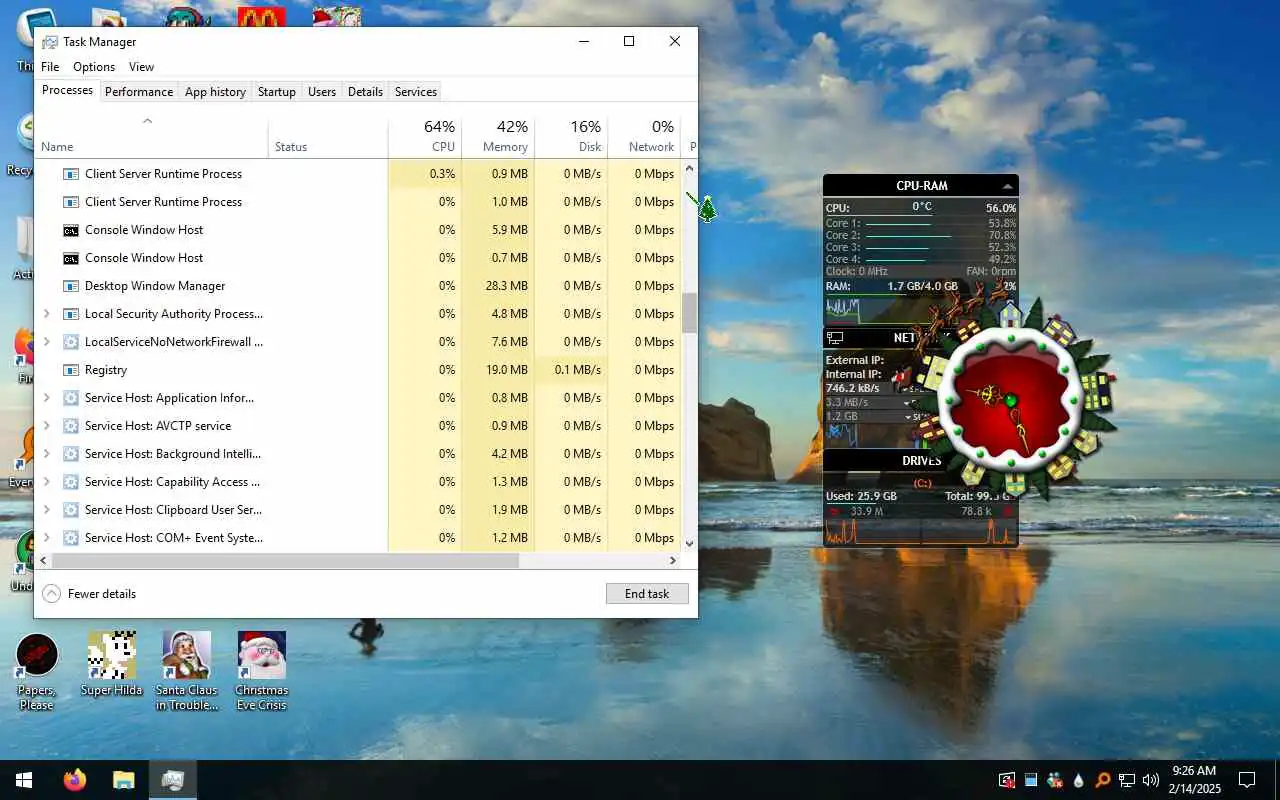Click the 28.3 MB memory value
This screenshot has height=800, width=1280.
(506, 286)
